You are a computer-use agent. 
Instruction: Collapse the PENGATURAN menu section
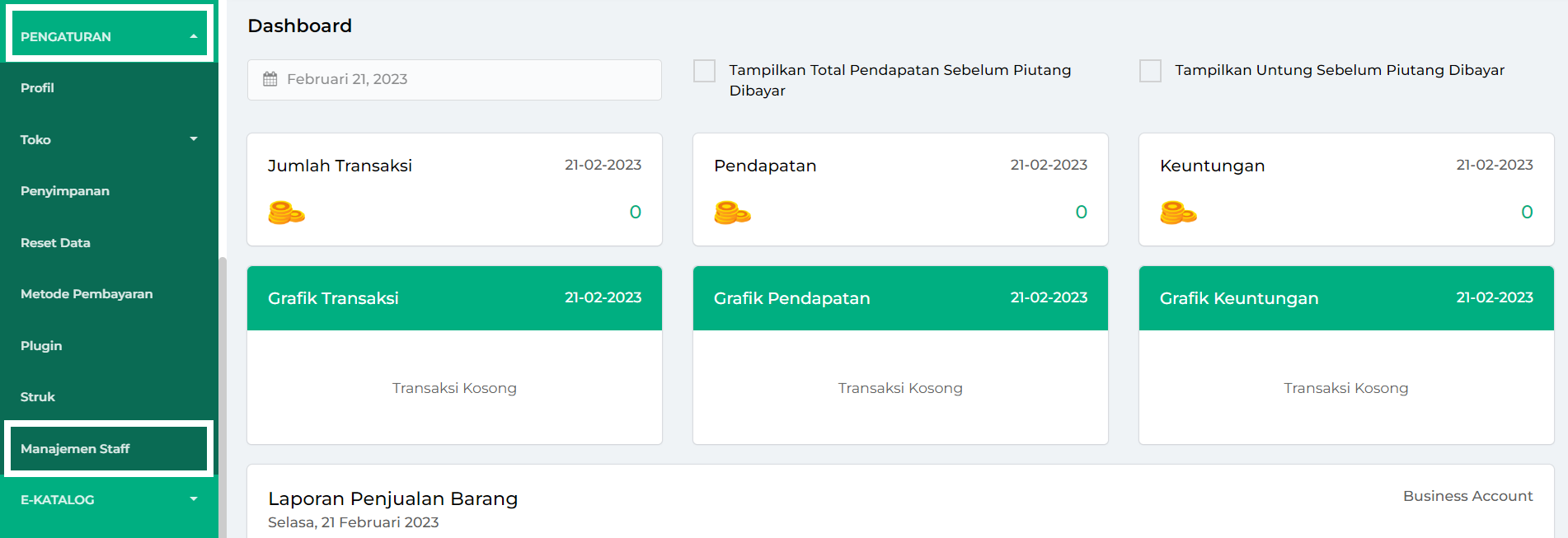(x=194, y=36)
